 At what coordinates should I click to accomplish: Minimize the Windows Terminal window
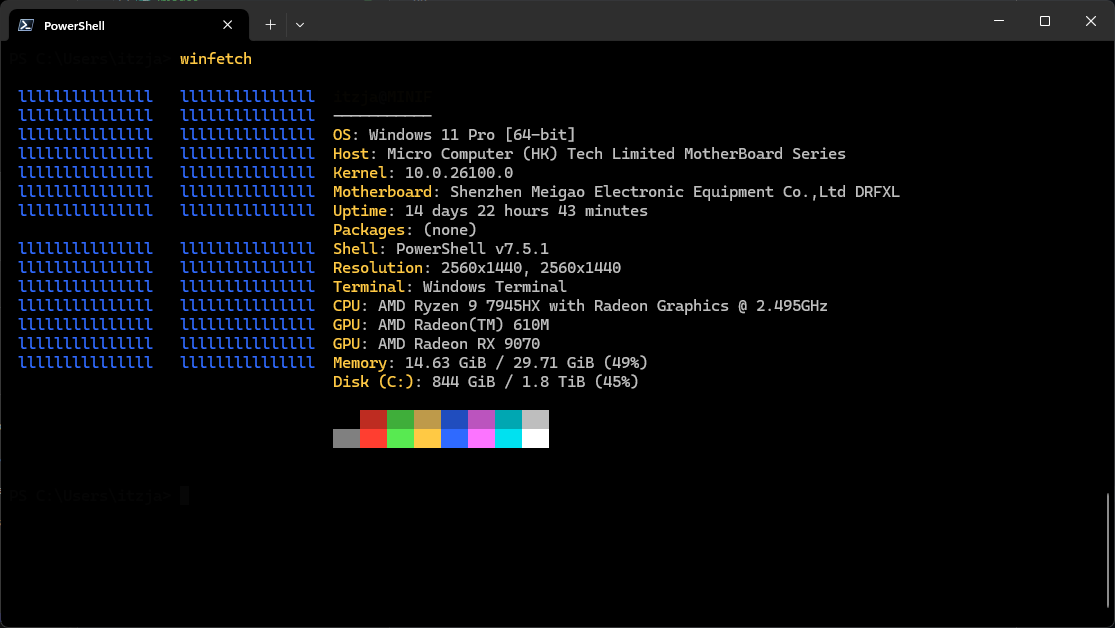[x=997, y=20]
